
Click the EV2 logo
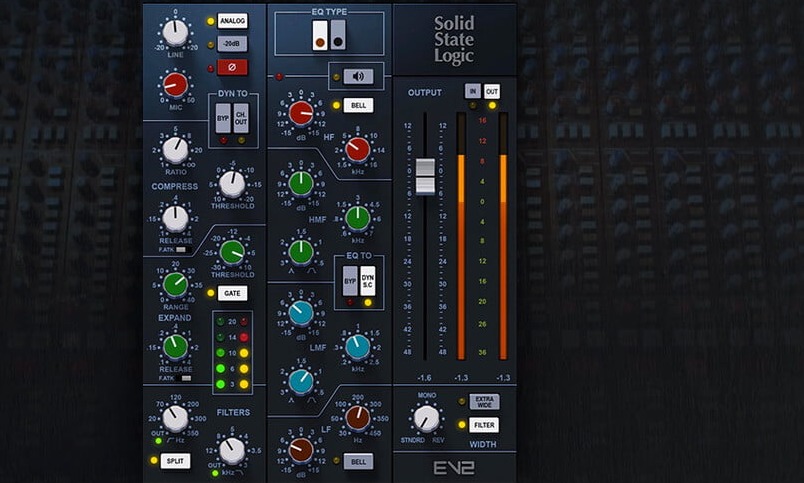point(454,468)
